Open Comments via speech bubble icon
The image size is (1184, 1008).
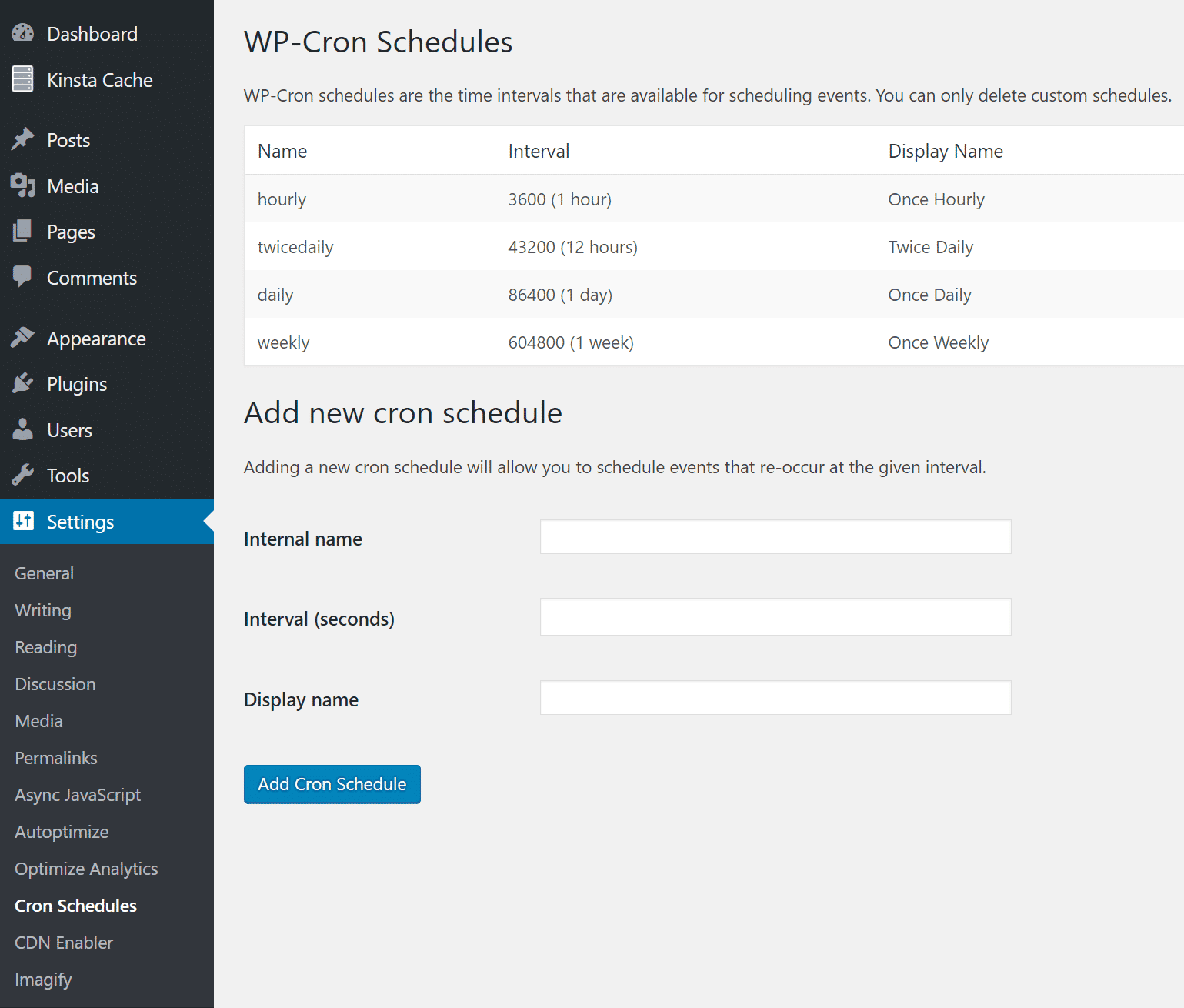click(x=22, y=277)
